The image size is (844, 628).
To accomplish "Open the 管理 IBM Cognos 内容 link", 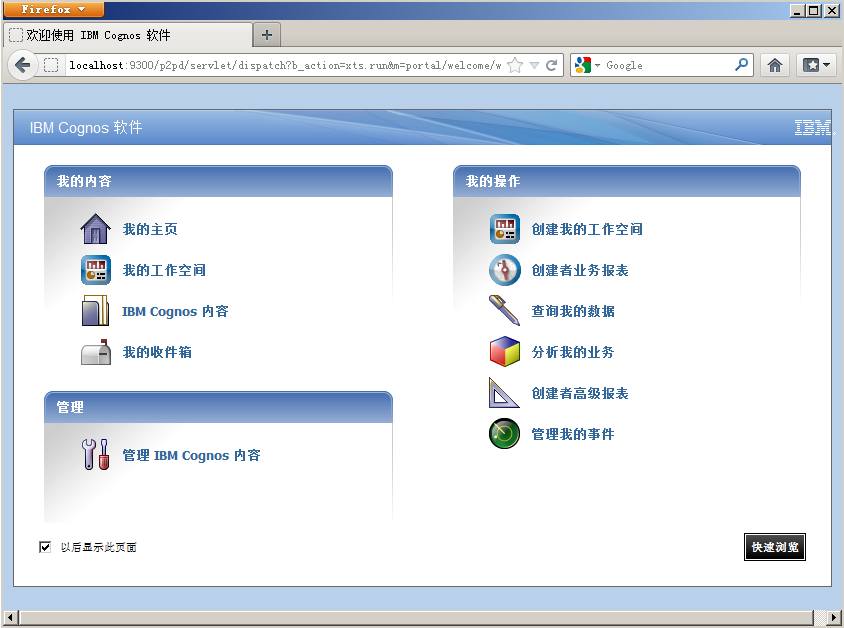I will click(x=192, y=455).
